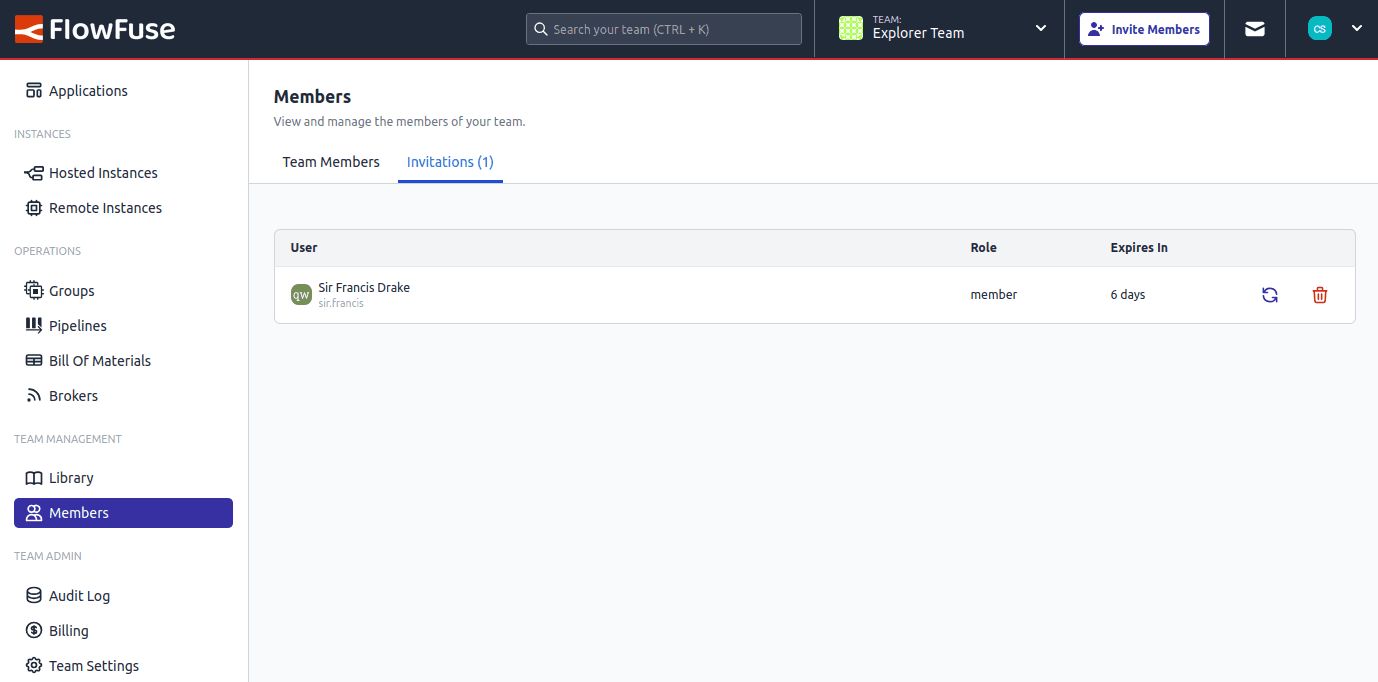Image resolution: width=1378 pixels, height=682 pixels.
Task: Switch to the Team Members tab
Action: pos(331,161)
